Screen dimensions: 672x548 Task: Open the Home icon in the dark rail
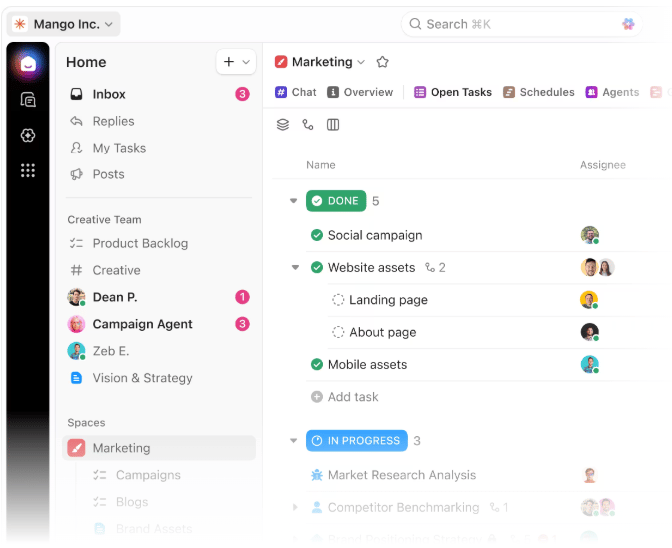pos(28,64)
